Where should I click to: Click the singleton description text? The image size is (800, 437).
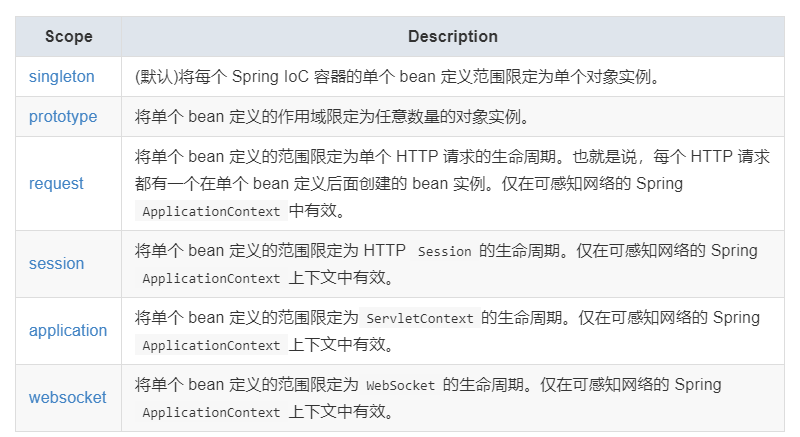click(x=398, y=76)
